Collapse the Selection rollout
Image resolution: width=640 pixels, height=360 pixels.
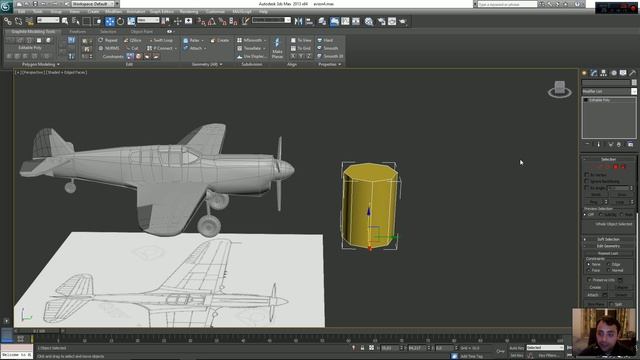(x=608, y=159)
